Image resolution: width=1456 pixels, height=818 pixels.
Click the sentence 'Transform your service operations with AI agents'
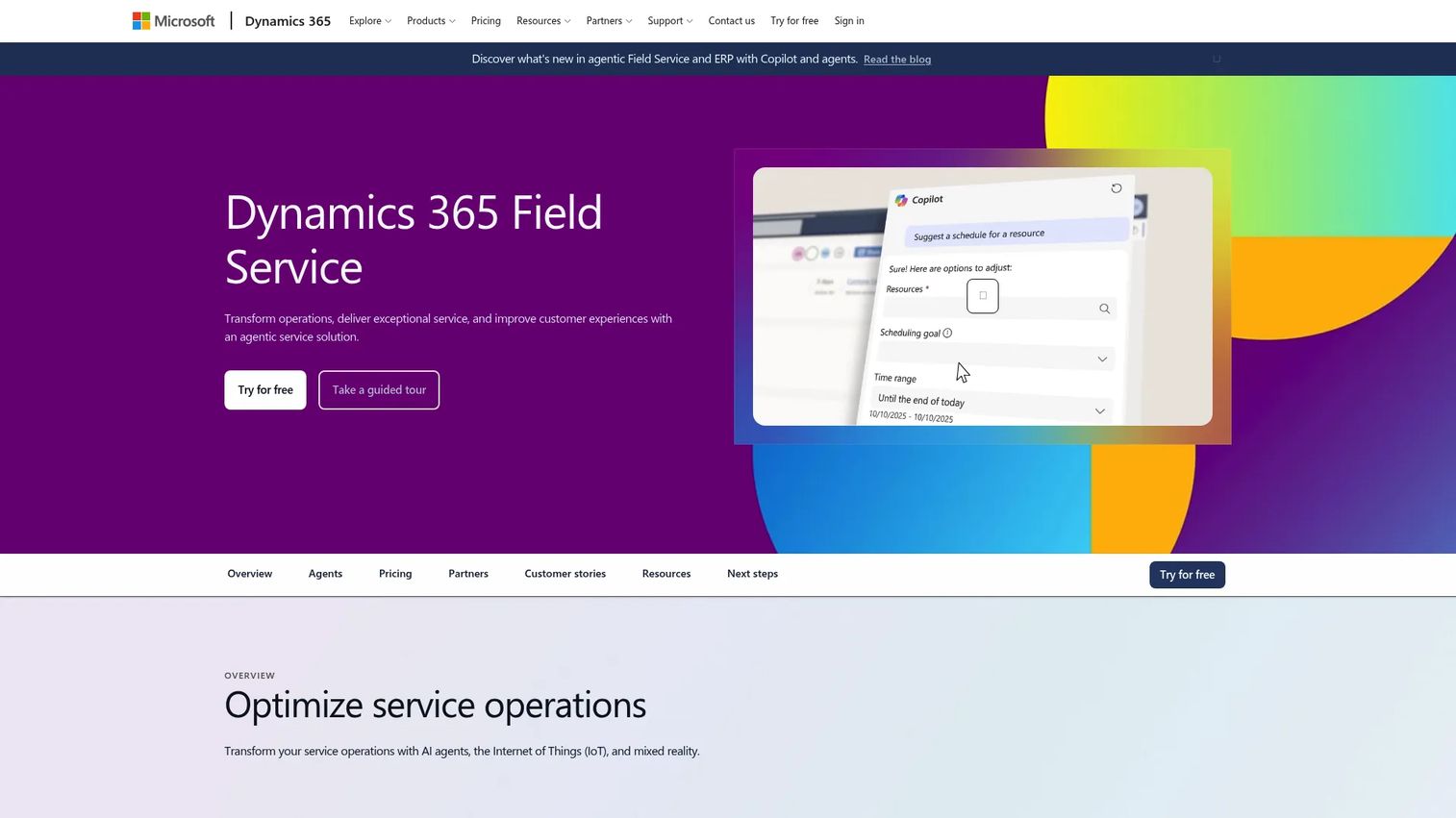click(463, 752)
